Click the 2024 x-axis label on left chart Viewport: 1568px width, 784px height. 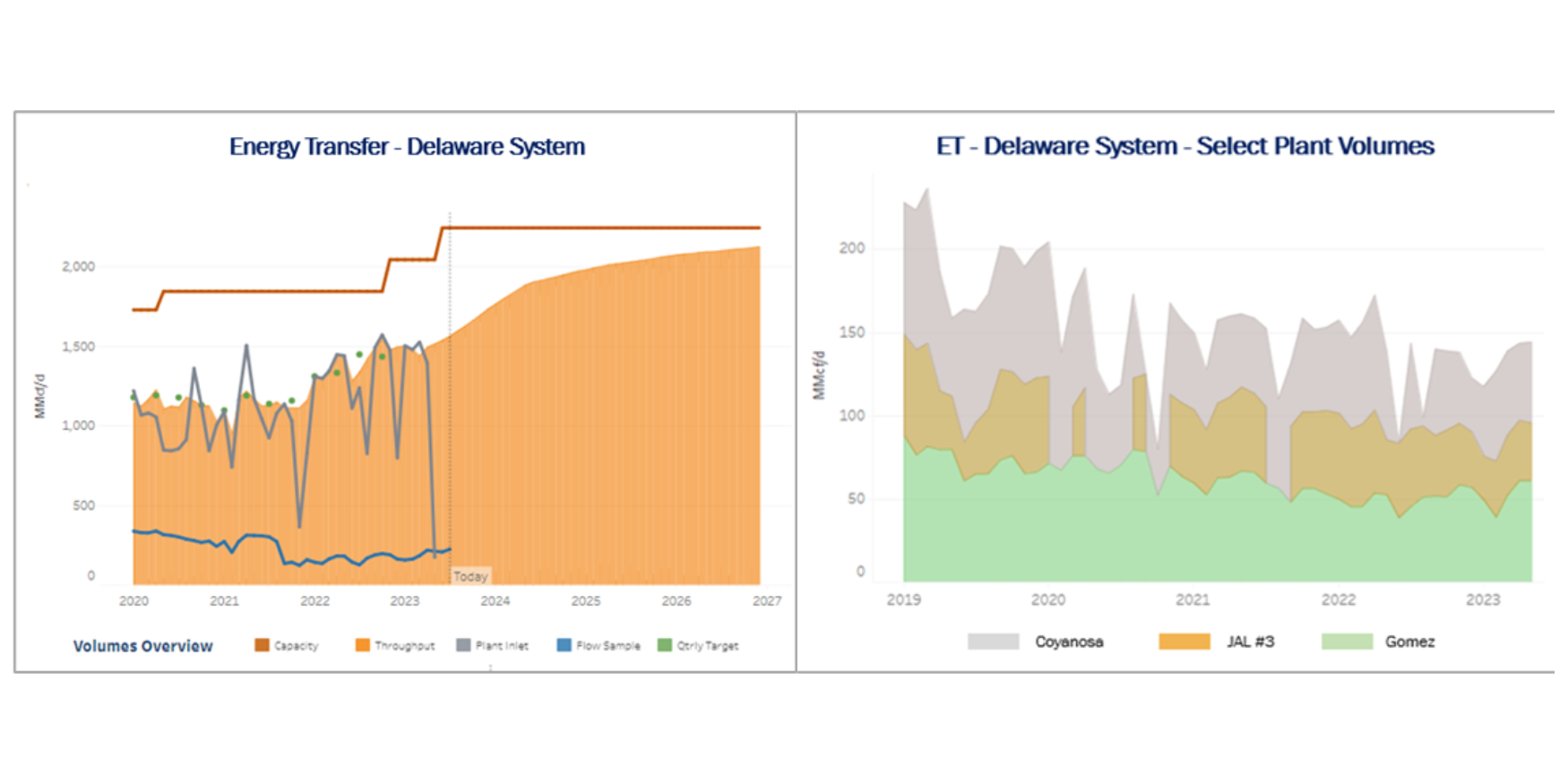point(495,601)
